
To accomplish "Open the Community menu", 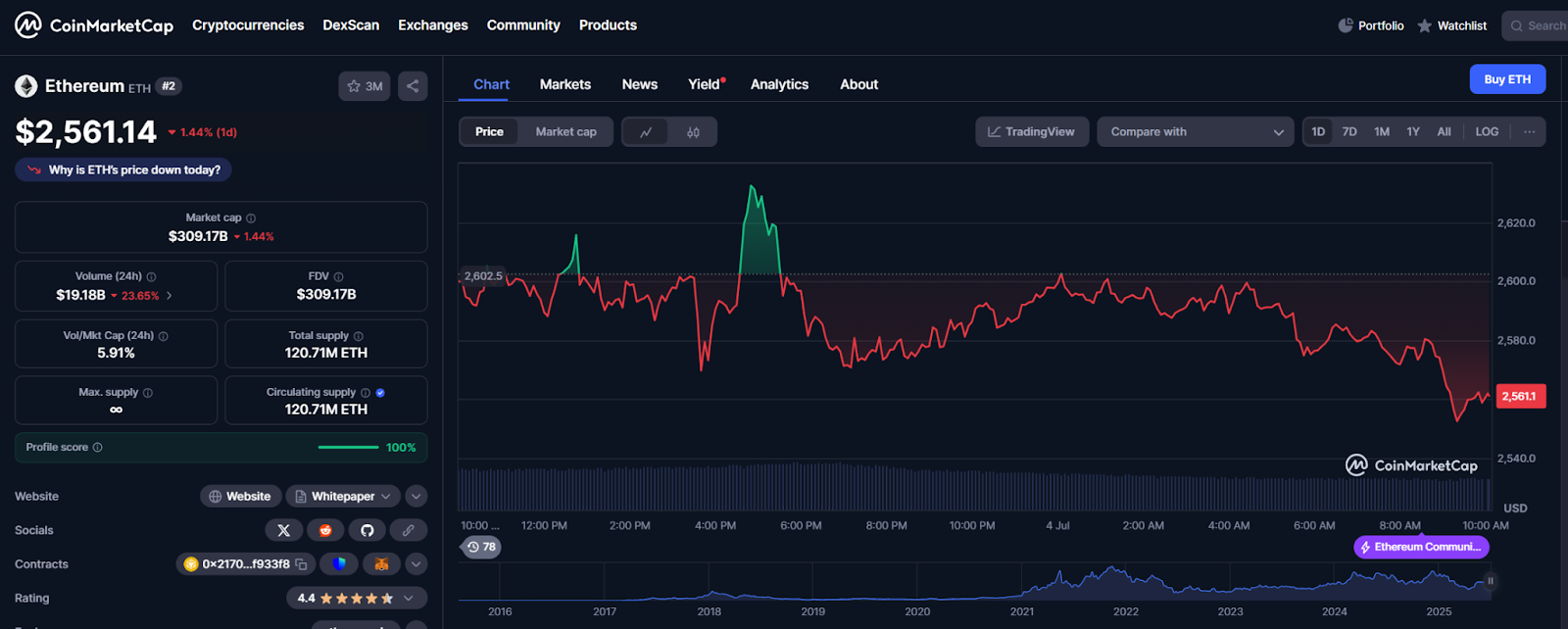I will click(x=523, y=25).
